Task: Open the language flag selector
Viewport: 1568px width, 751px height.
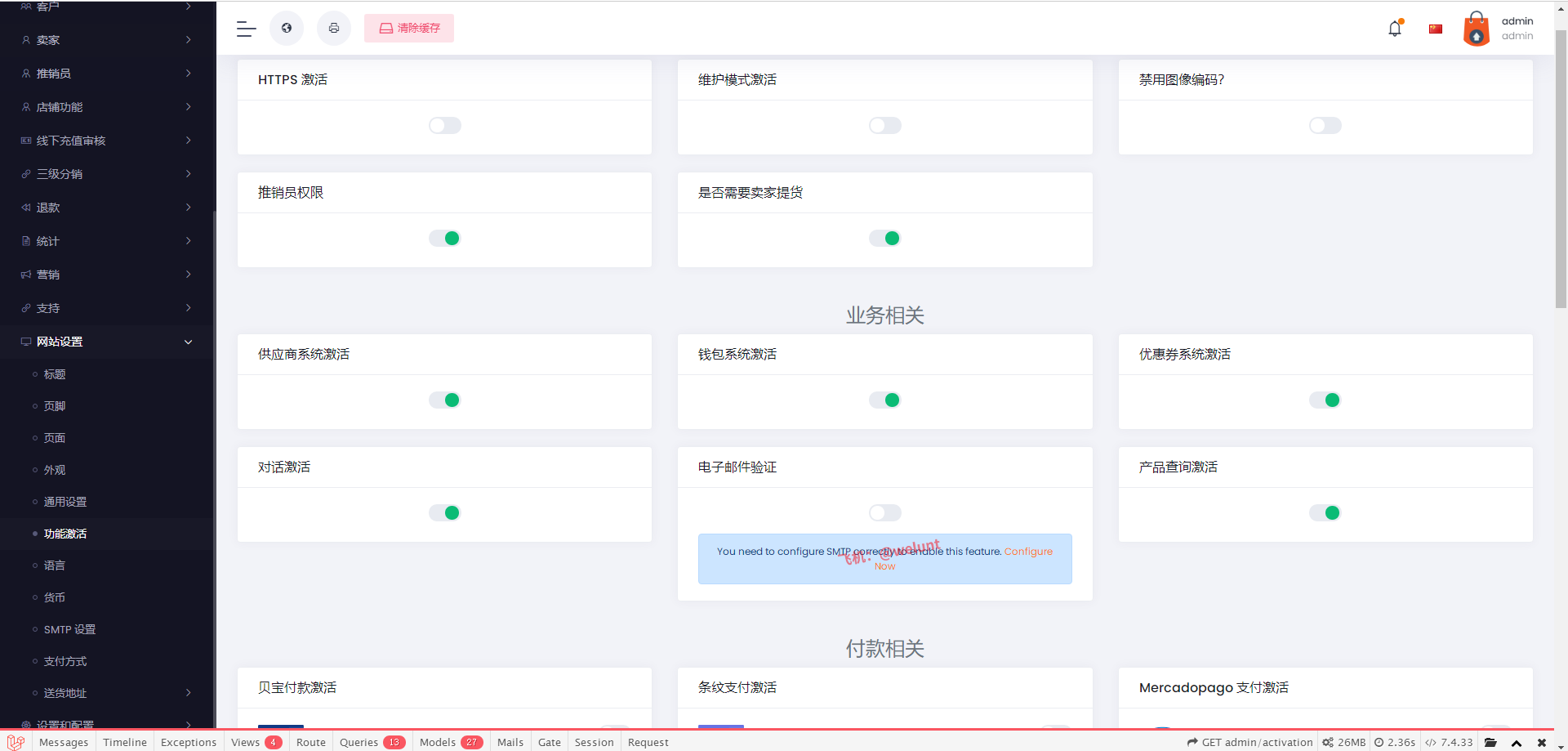Action: point(1436,29)
